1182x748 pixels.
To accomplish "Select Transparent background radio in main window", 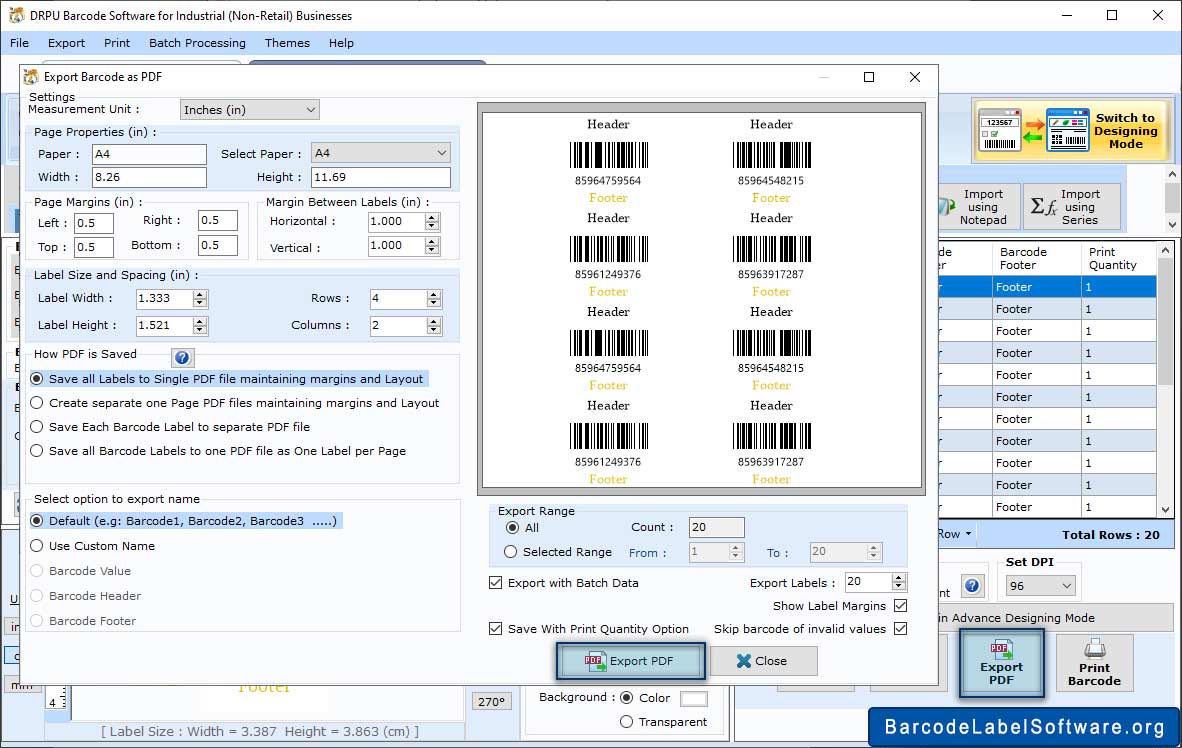I will point(626,722).
